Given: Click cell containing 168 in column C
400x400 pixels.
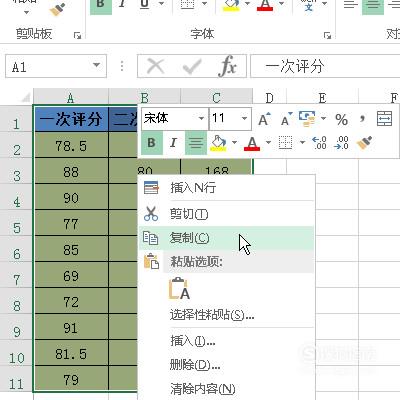Looking at the screenshot, I should click(216, 167).
